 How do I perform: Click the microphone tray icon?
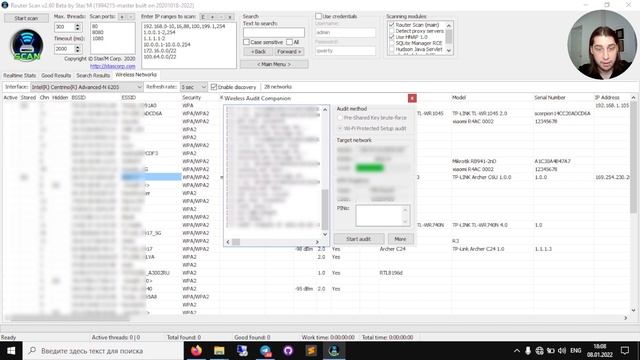point(528,351)
